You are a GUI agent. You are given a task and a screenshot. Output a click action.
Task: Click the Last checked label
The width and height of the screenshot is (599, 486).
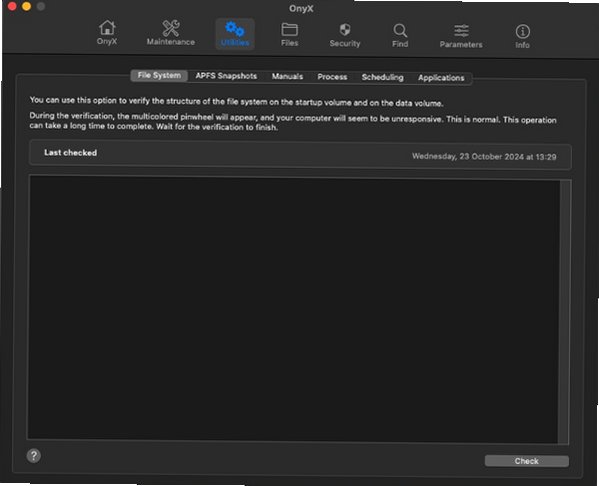[x=70, y=152]
